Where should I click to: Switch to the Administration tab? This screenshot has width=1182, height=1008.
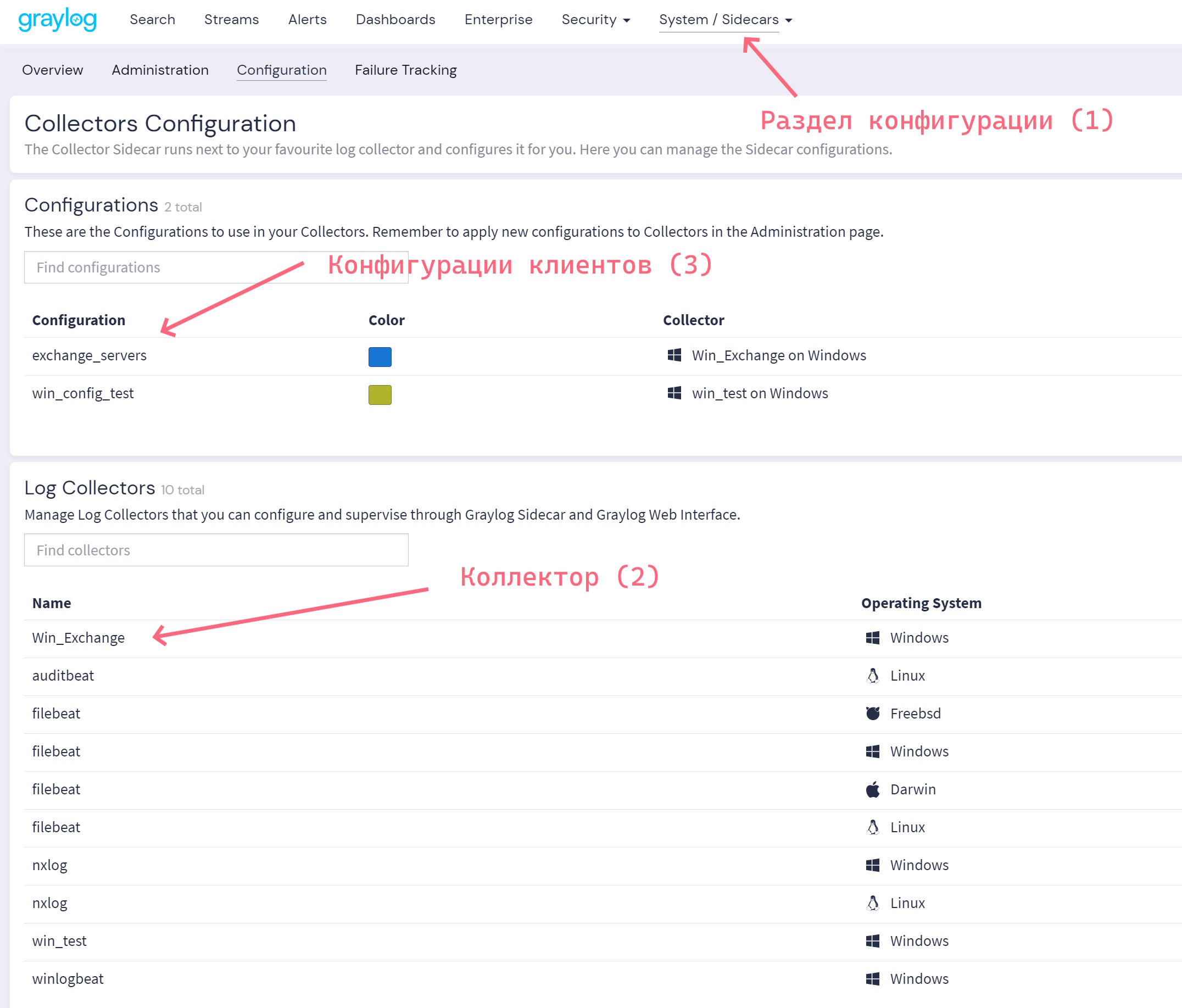click(x=160, y=70)
